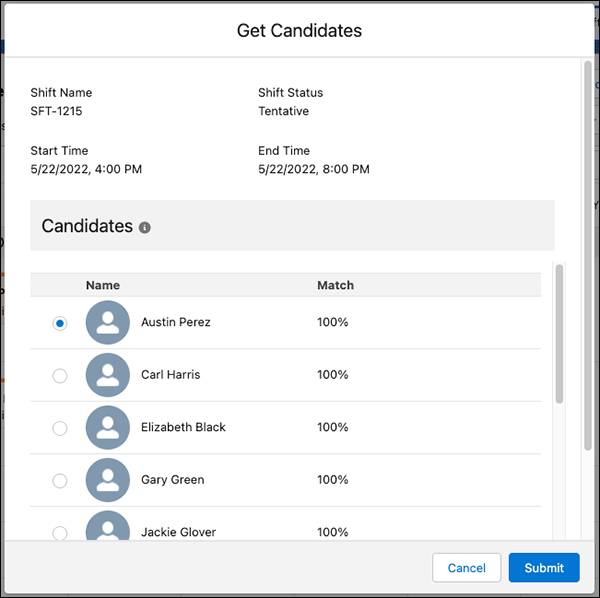The height and width of the screenshot is (598, 600).
Task: Click the SFT-1215 shift name value
Action: pos(56,111)
